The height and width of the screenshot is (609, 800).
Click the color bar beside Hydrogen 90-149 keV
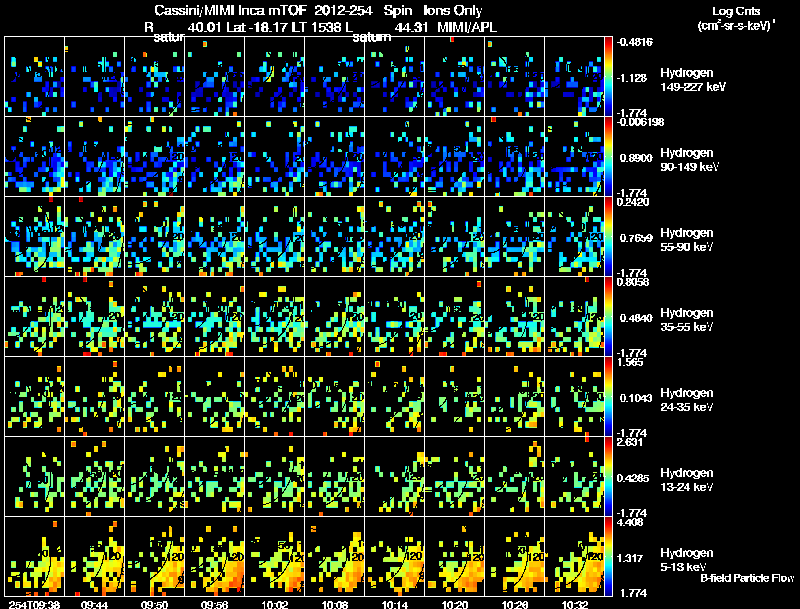coord(608,156)
